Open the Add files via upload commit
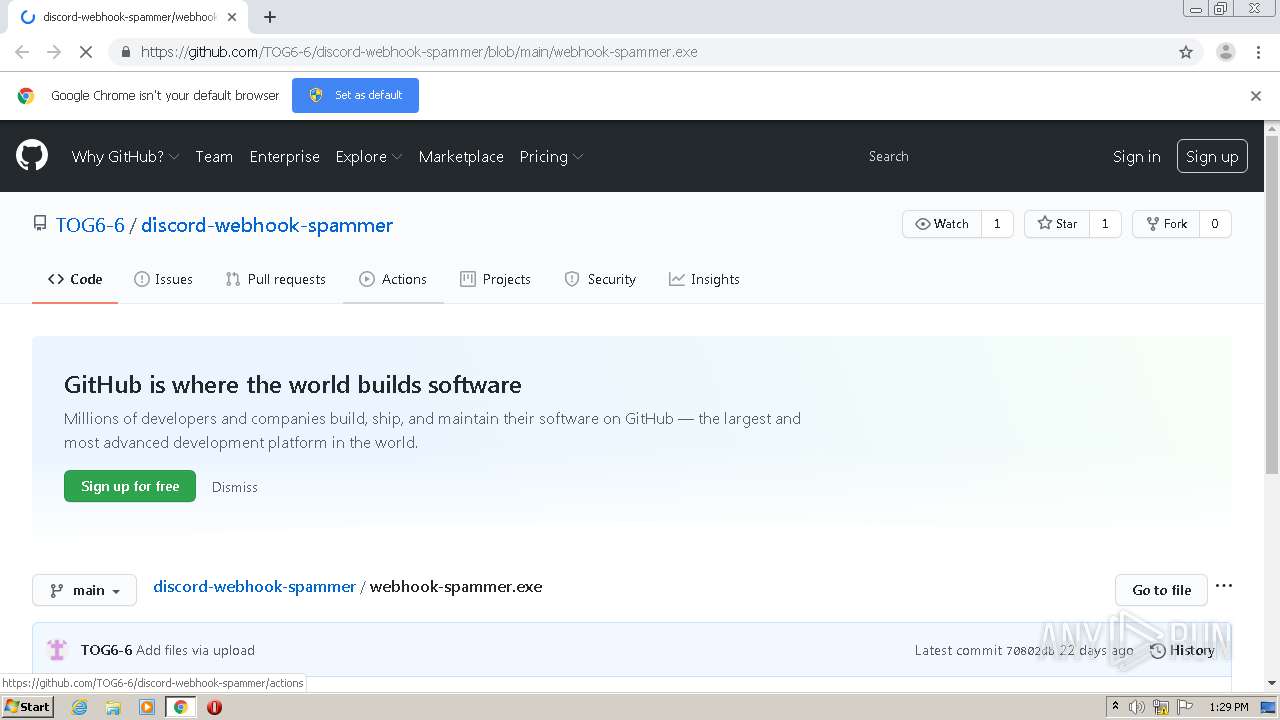 coord(195,650)
